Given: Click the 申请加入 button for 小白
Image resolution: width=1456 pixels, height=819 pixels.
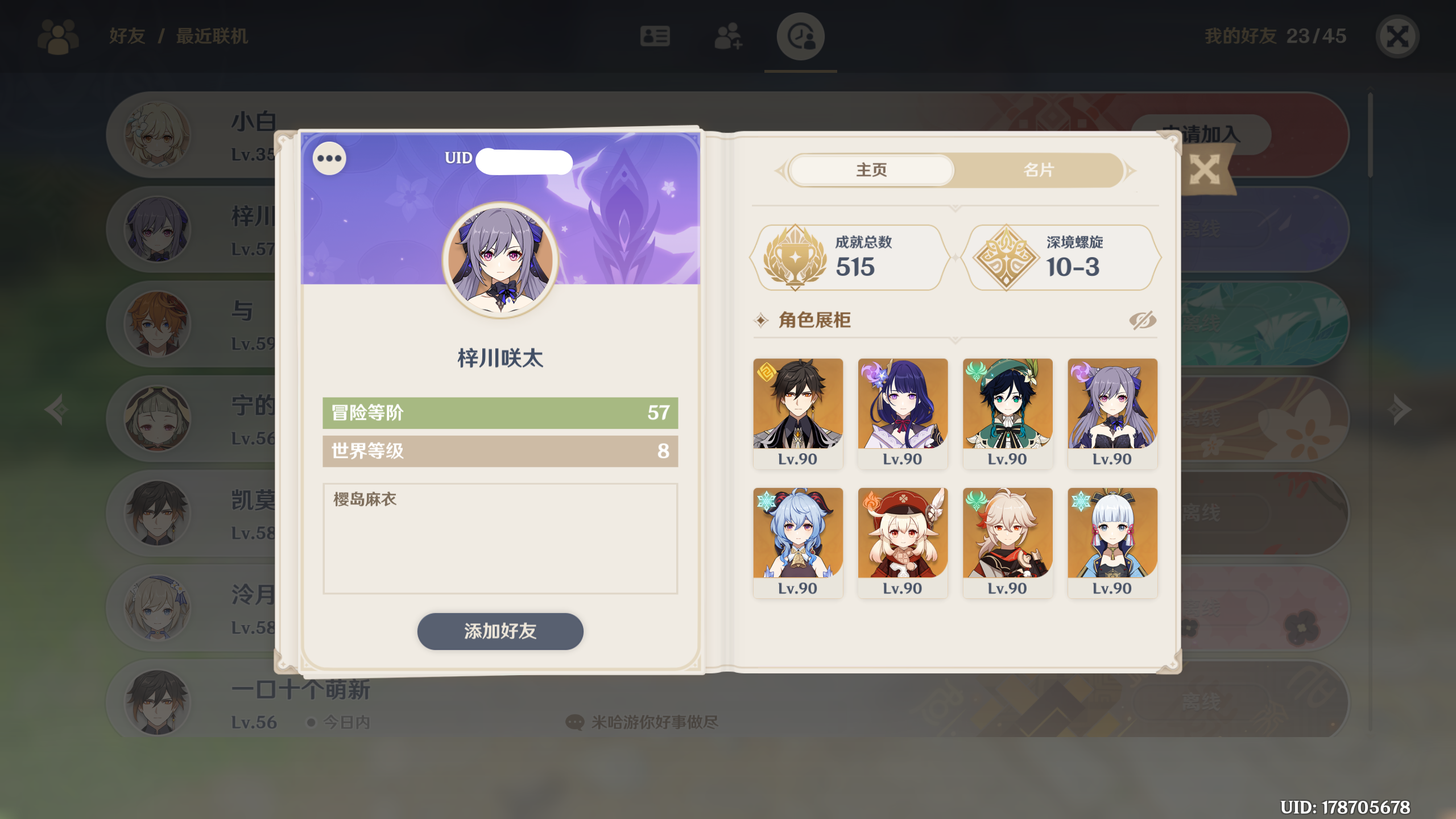Looking at the screenshot, I should pos(1200,135).
